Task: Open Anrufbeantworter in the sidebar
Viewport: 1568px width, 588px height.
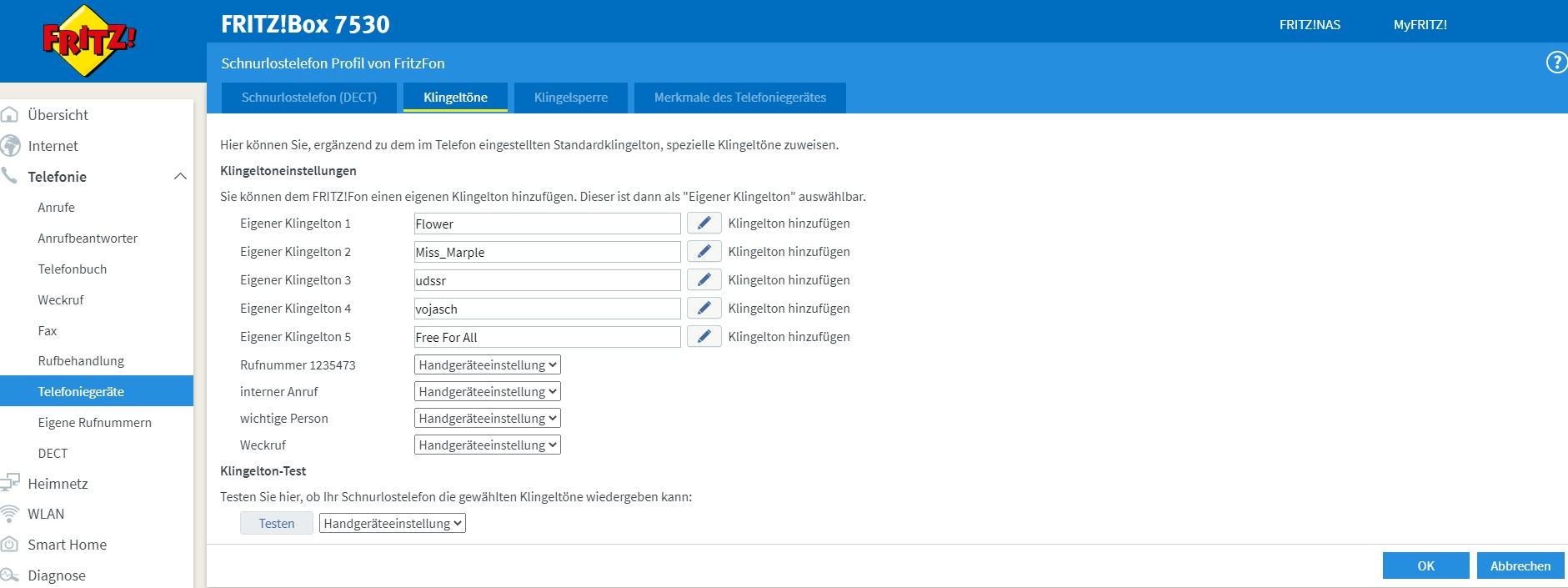Action: (88, 239)
